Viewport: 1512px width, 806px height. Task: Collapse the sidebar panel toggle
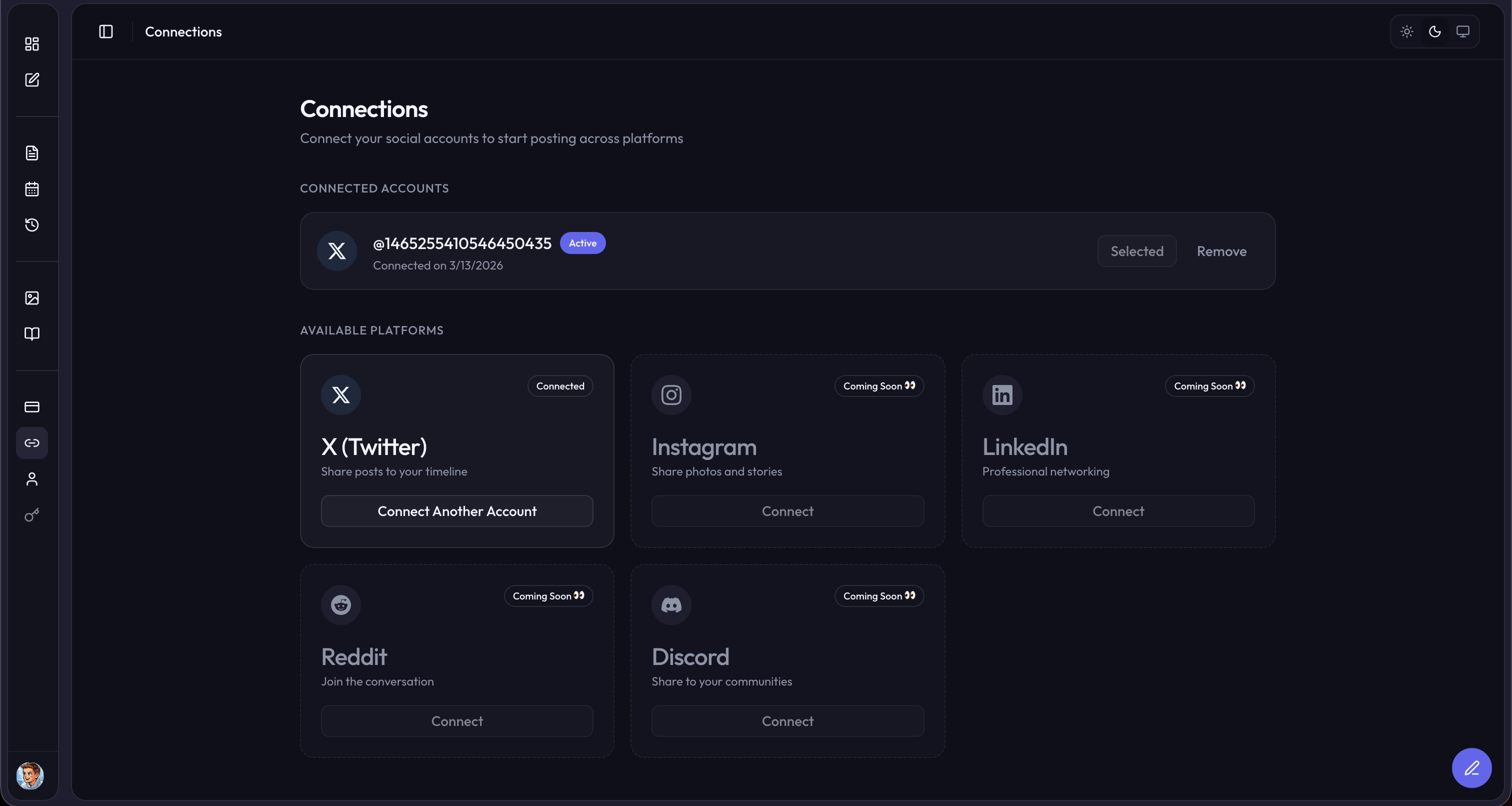point(105,31)
